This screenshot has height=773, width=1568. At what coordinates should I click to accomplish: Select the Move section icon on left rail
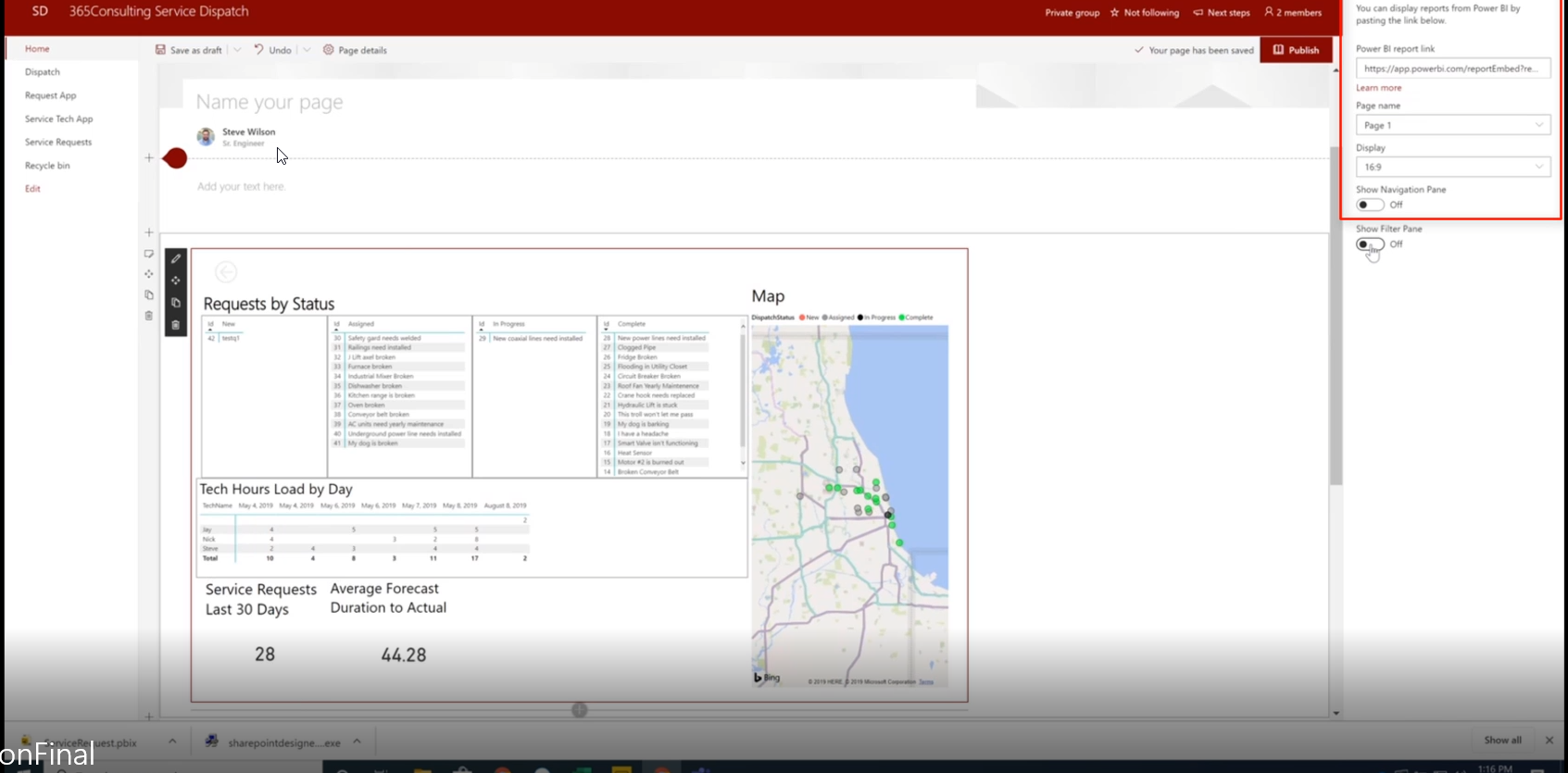click(x=149, y=274)
